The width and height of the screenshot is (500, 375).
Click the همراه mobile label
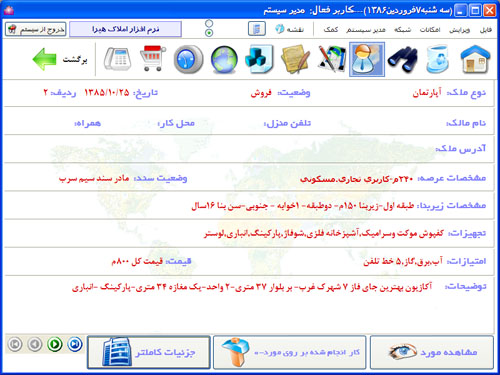pyautogui.click(x=87, y=123)
